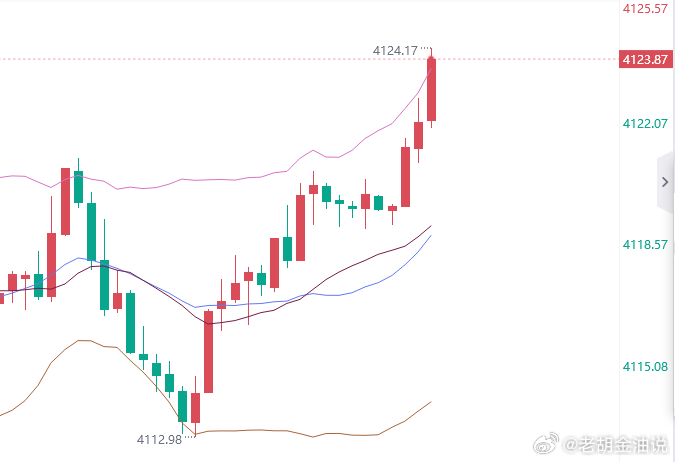Expand the side panel chevron arrow

pyautogui.click(x=665, y=182)
